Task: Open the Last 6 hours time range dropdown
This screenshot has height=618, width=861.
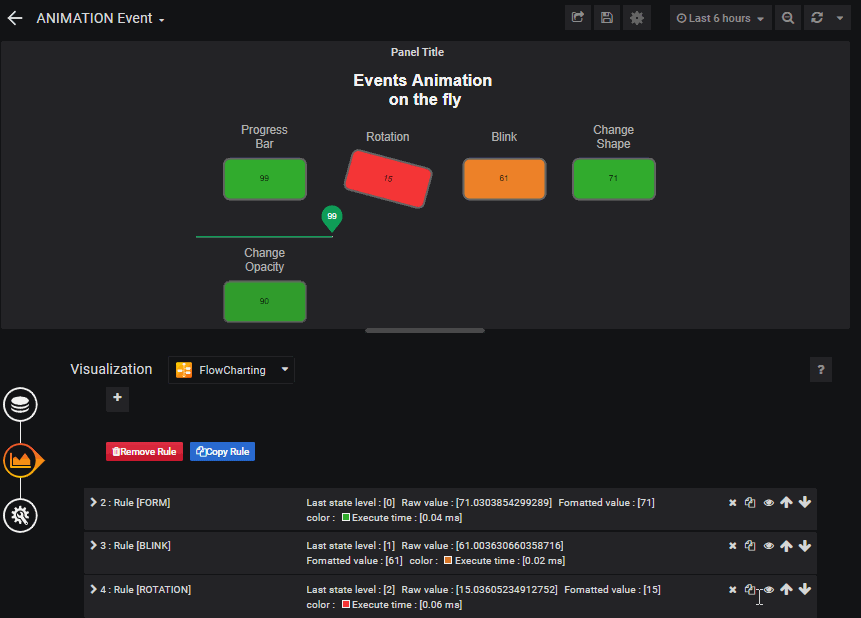Action: click(718, 17)
